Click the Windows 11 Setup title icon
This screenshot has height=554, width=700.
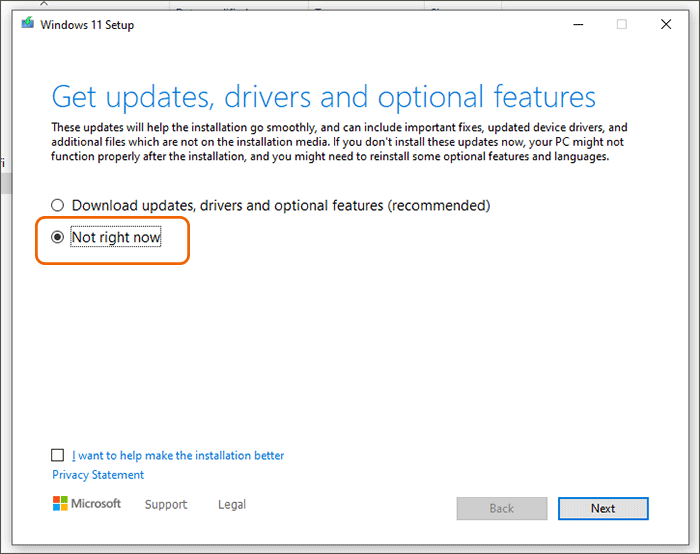[28, 23]
